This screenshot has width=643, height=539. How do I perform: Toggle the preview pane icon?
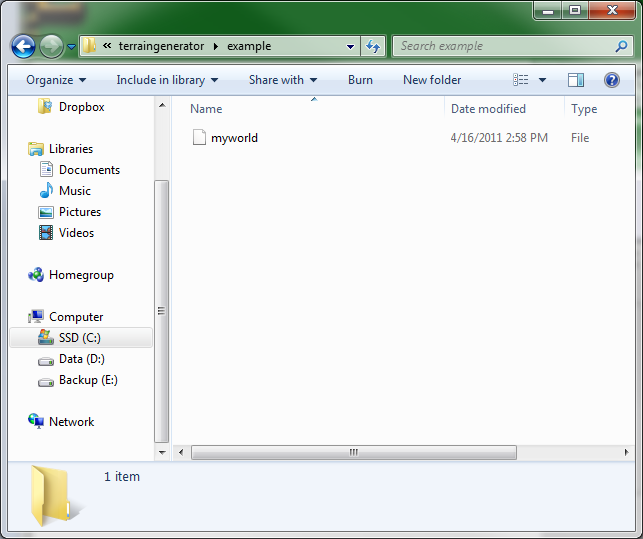576,80
